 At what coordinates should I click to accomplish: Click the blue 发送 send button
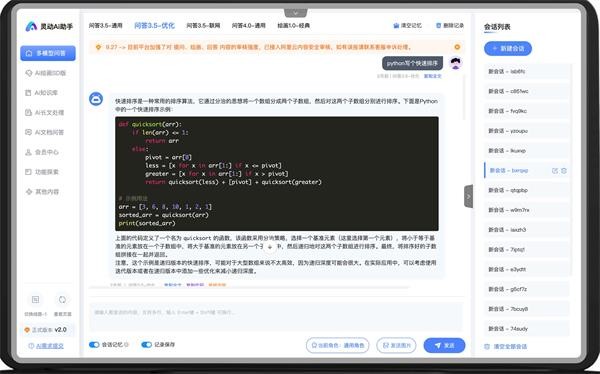(x=444, y=345)
